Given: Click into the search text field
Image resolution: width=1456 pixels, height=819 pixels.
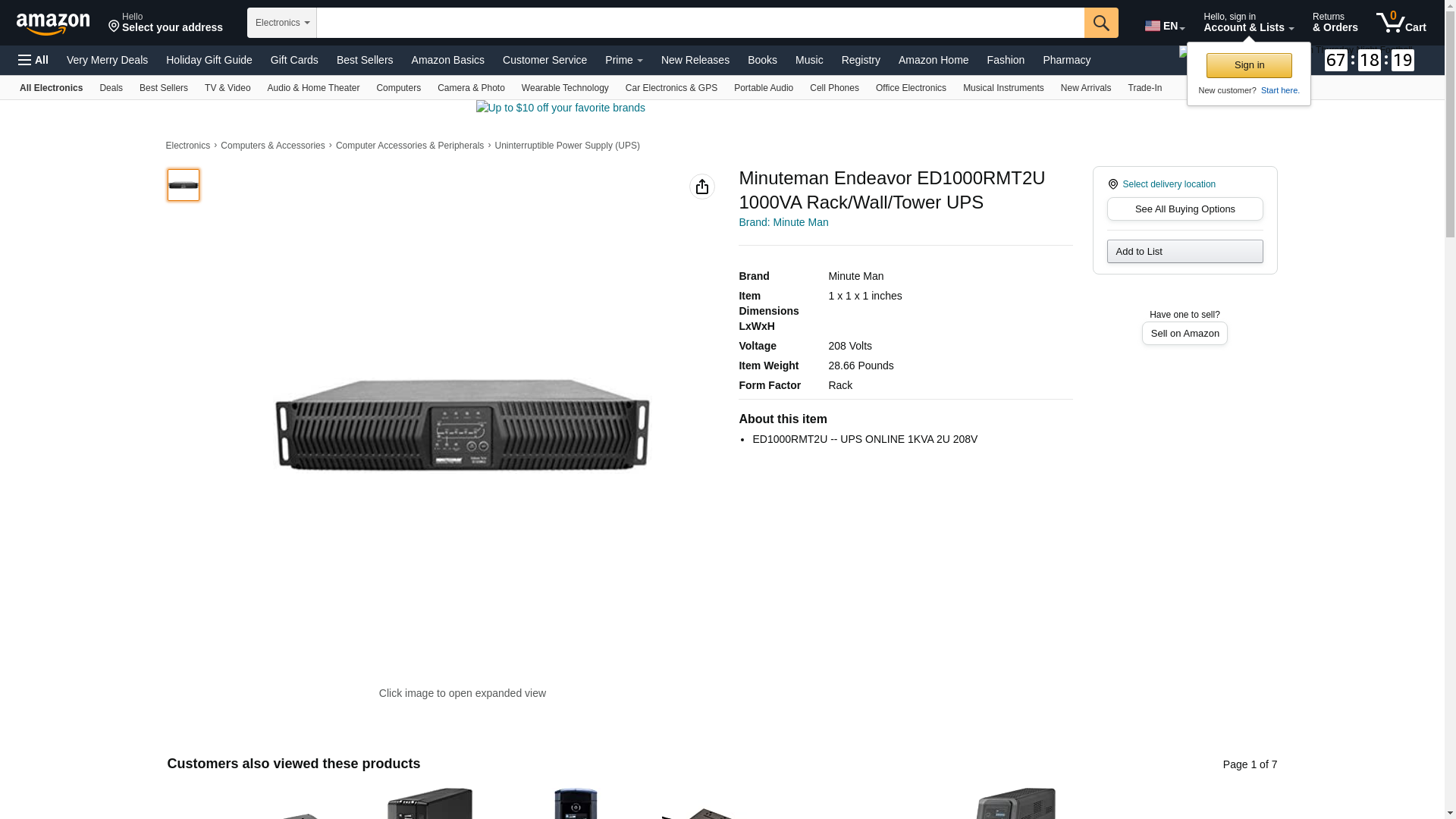Looking at the screenshot, I should click(699, 23).
